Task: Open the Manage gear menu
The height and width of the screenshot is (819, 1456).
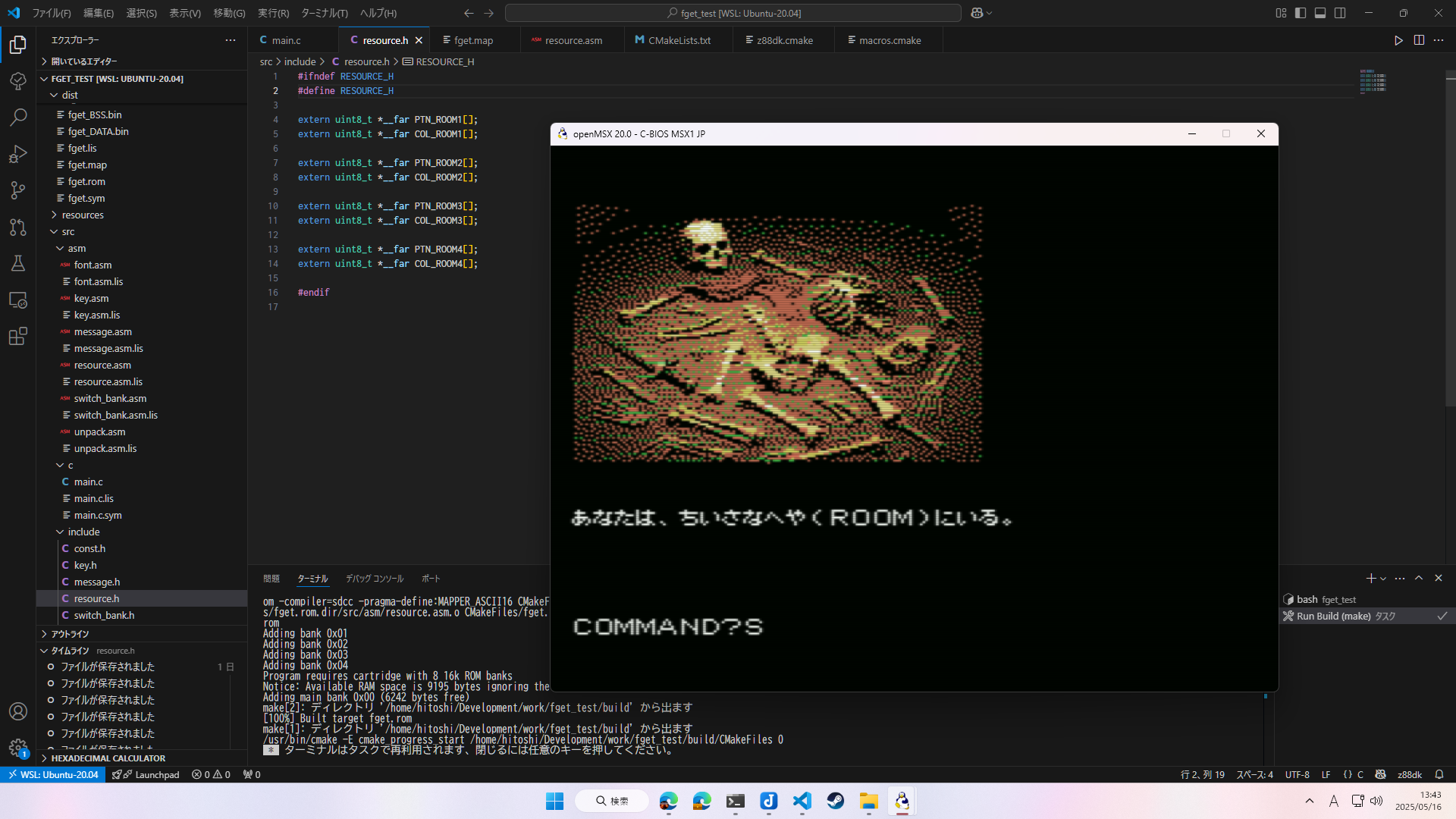Action: 18,748
